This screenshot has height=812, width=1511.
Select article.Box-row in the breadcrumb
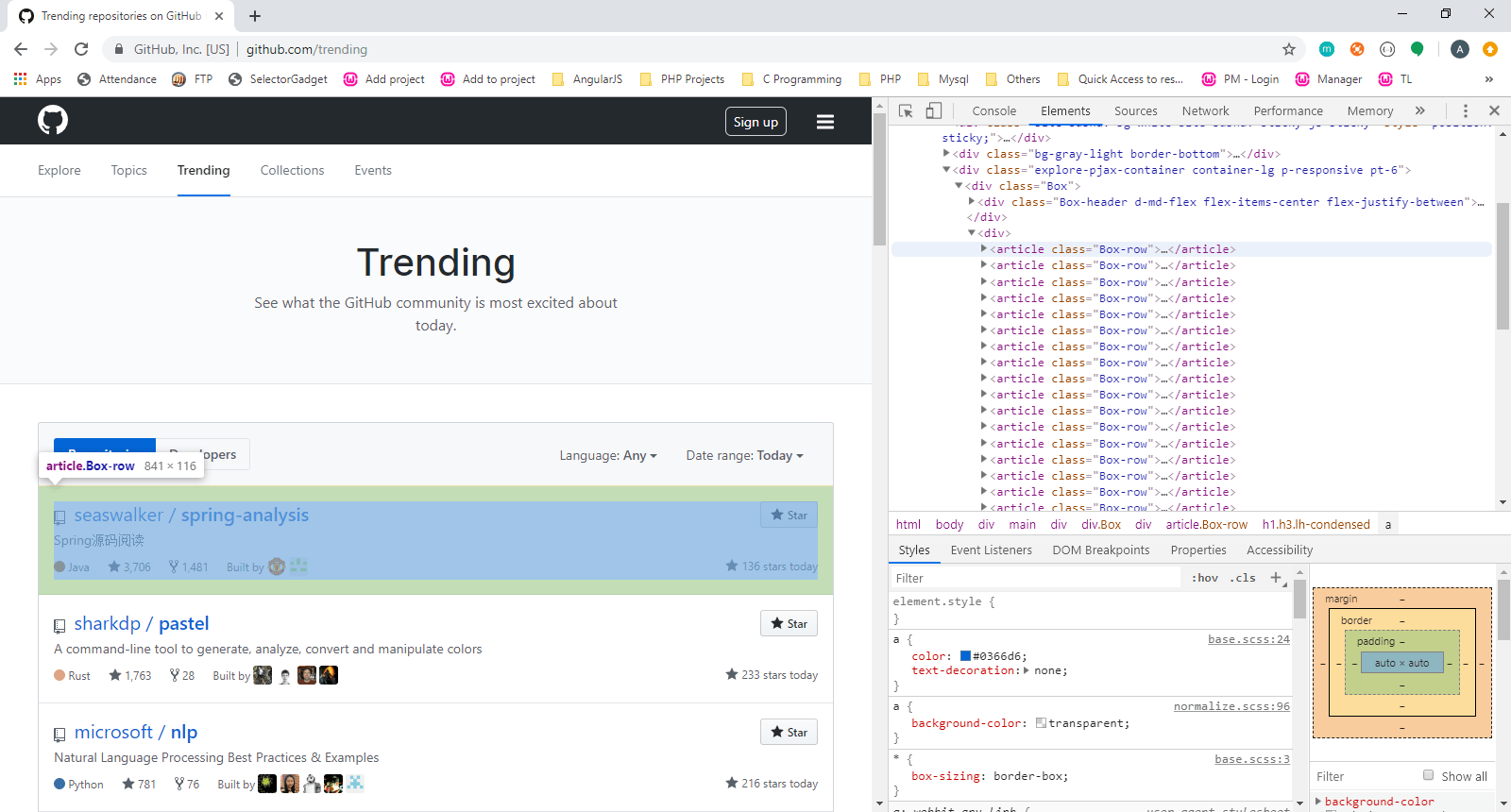click(1206, 524)
